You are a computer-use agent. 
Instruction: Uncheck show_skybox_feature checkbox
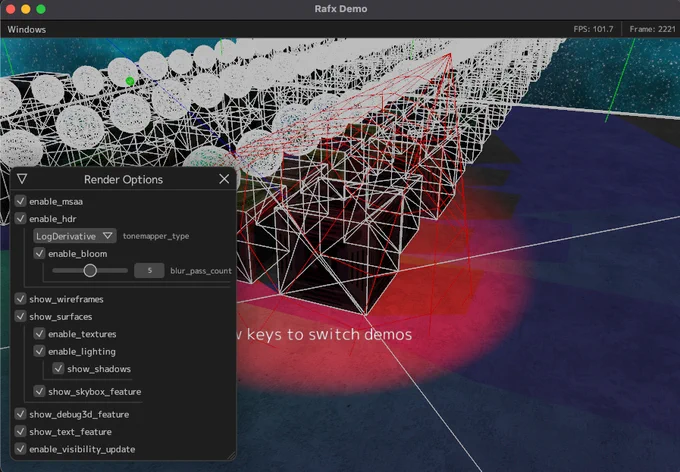coord(39,391)
